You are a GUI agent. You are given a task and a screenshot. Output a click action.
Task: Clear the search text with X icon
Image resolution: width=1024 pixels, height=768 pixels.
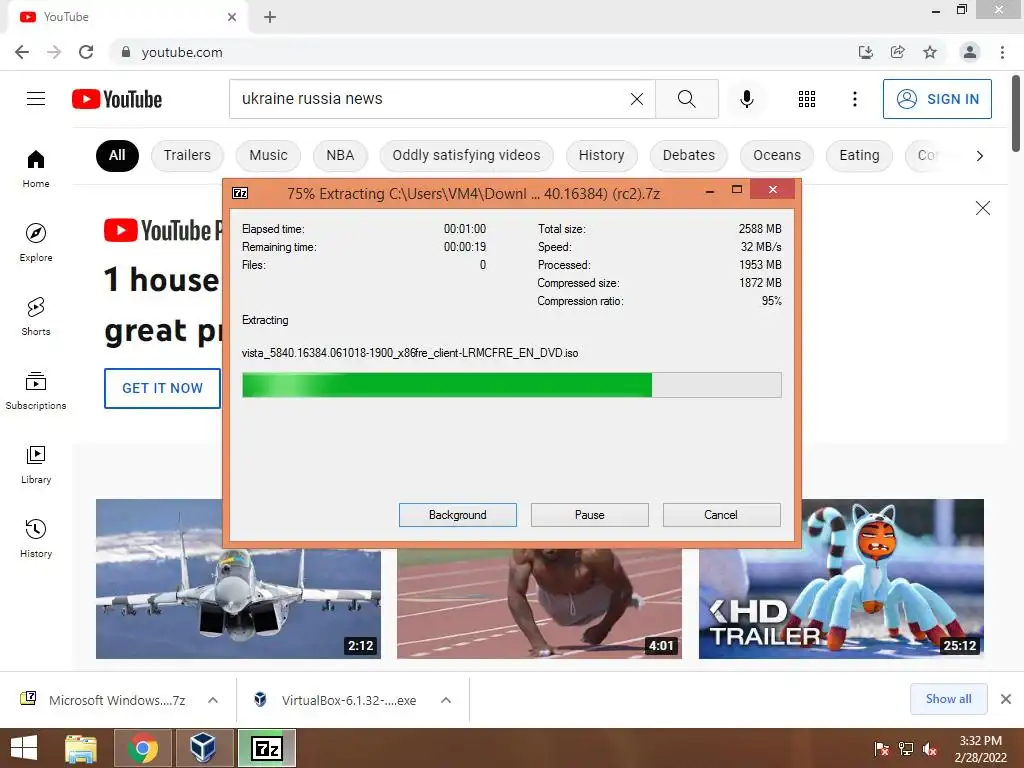coord(637,99)
